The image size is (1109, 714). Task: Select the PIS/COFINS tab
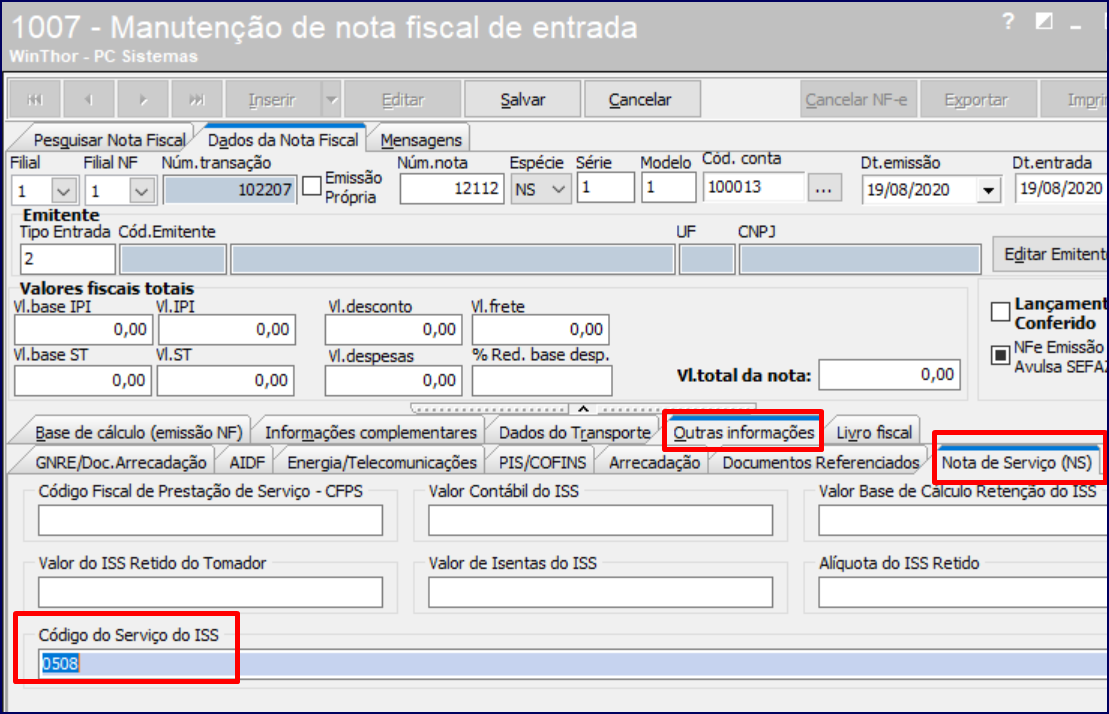(x=542, y=462)
